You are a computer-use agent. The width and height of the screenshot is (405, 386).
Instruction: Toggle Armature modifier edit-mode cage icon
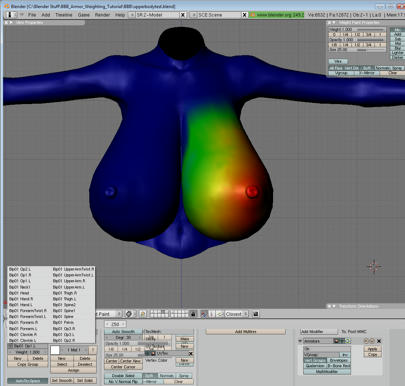348,341
